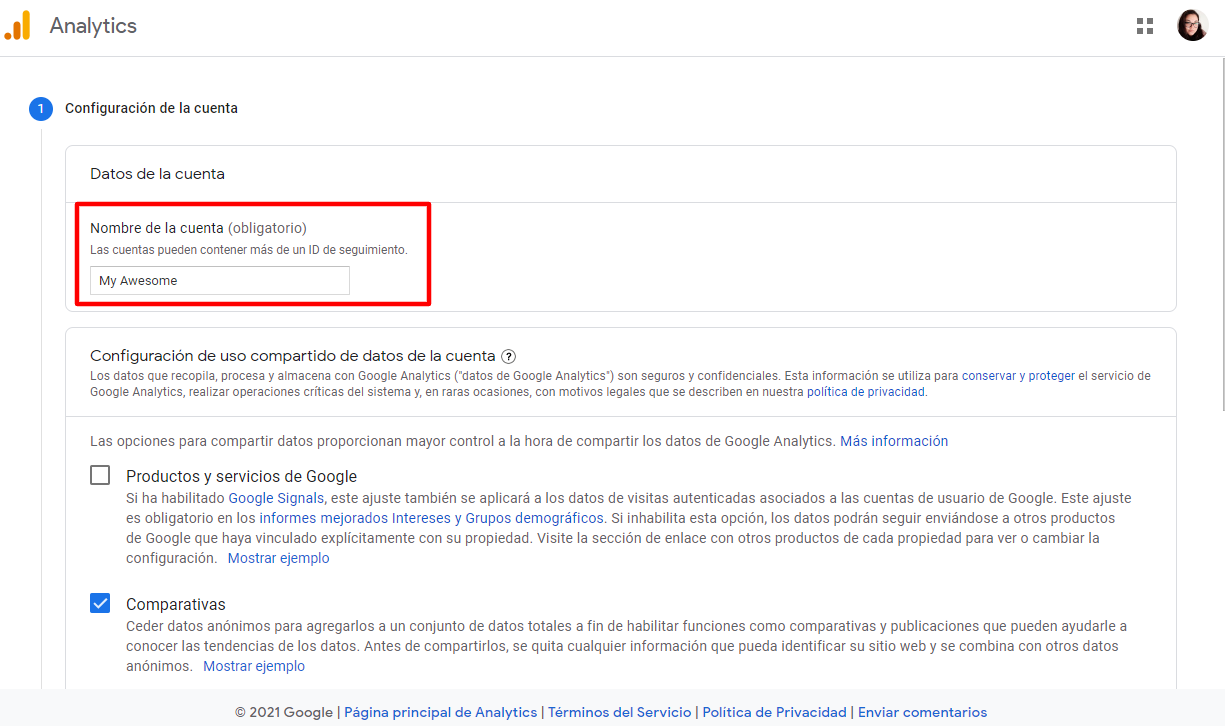Click the Productos y servicios de Google label

pyautogui.click(x=241, y=476)
